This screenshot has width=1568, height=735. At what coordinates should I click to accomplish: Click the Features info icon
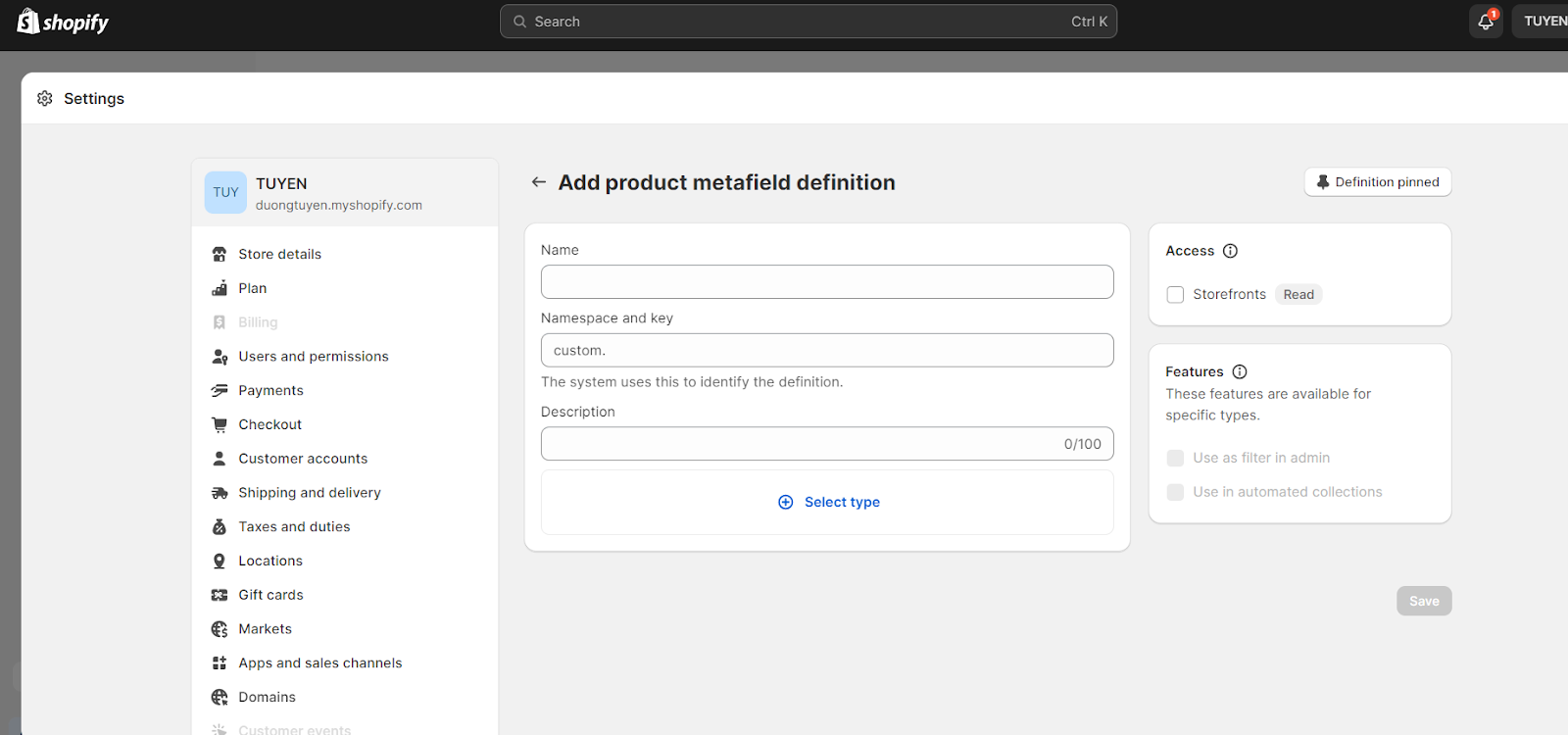(x=1240, y=371)
